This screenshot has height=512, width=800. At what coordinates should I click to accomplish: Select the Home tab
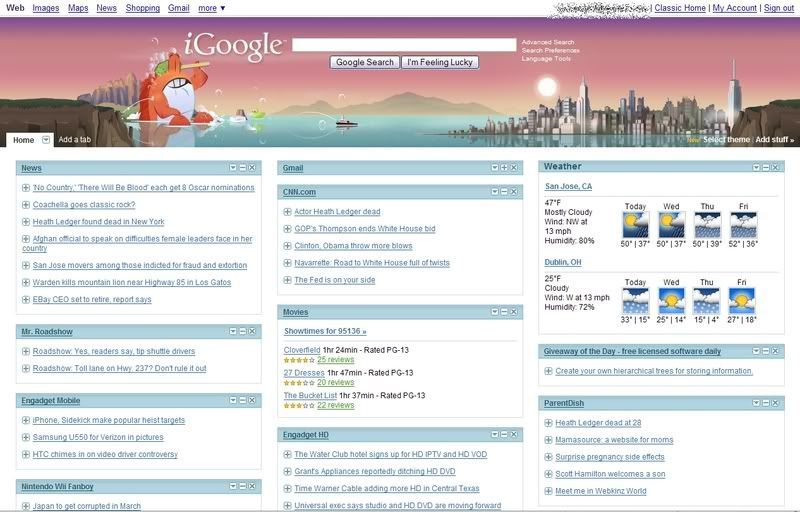(23, 140)
